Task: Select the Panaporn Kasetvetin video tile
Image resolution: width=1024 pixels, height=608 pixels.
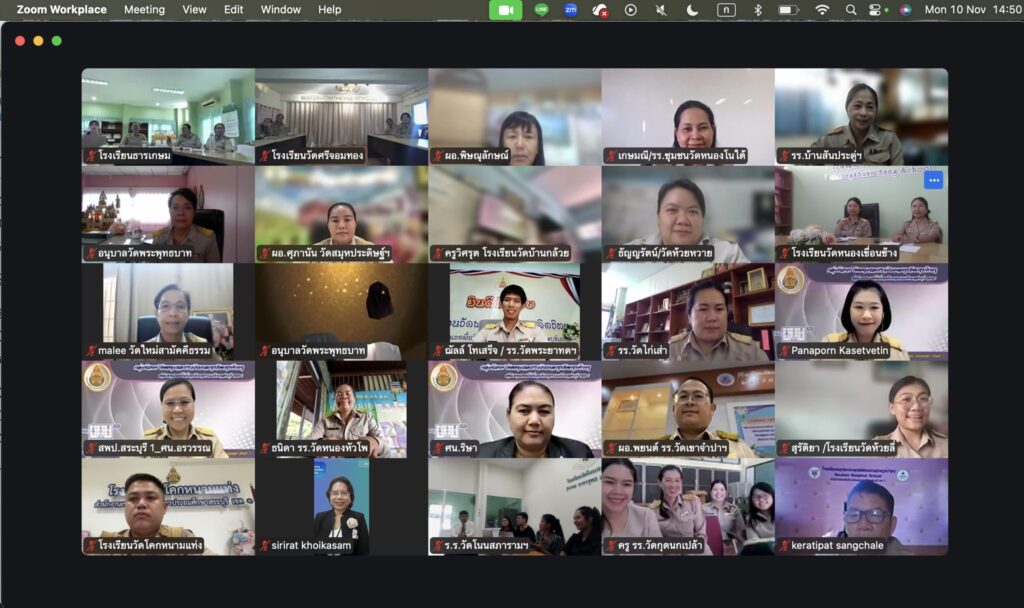Action: click(x=861, y=311)
